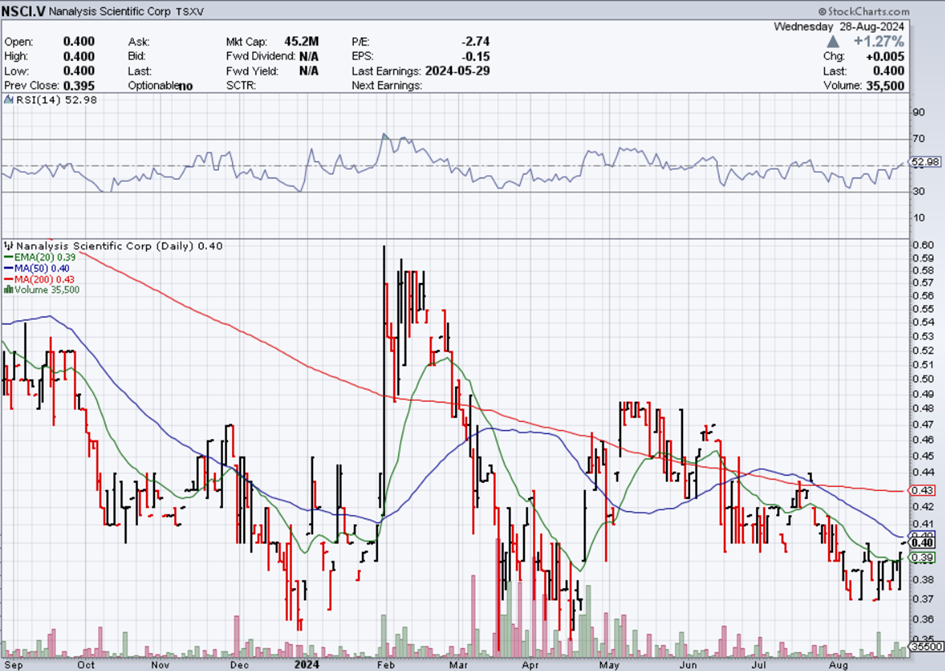Click the TSXV exchange label
Screen dimensions: 945x671
coord(190,12)
